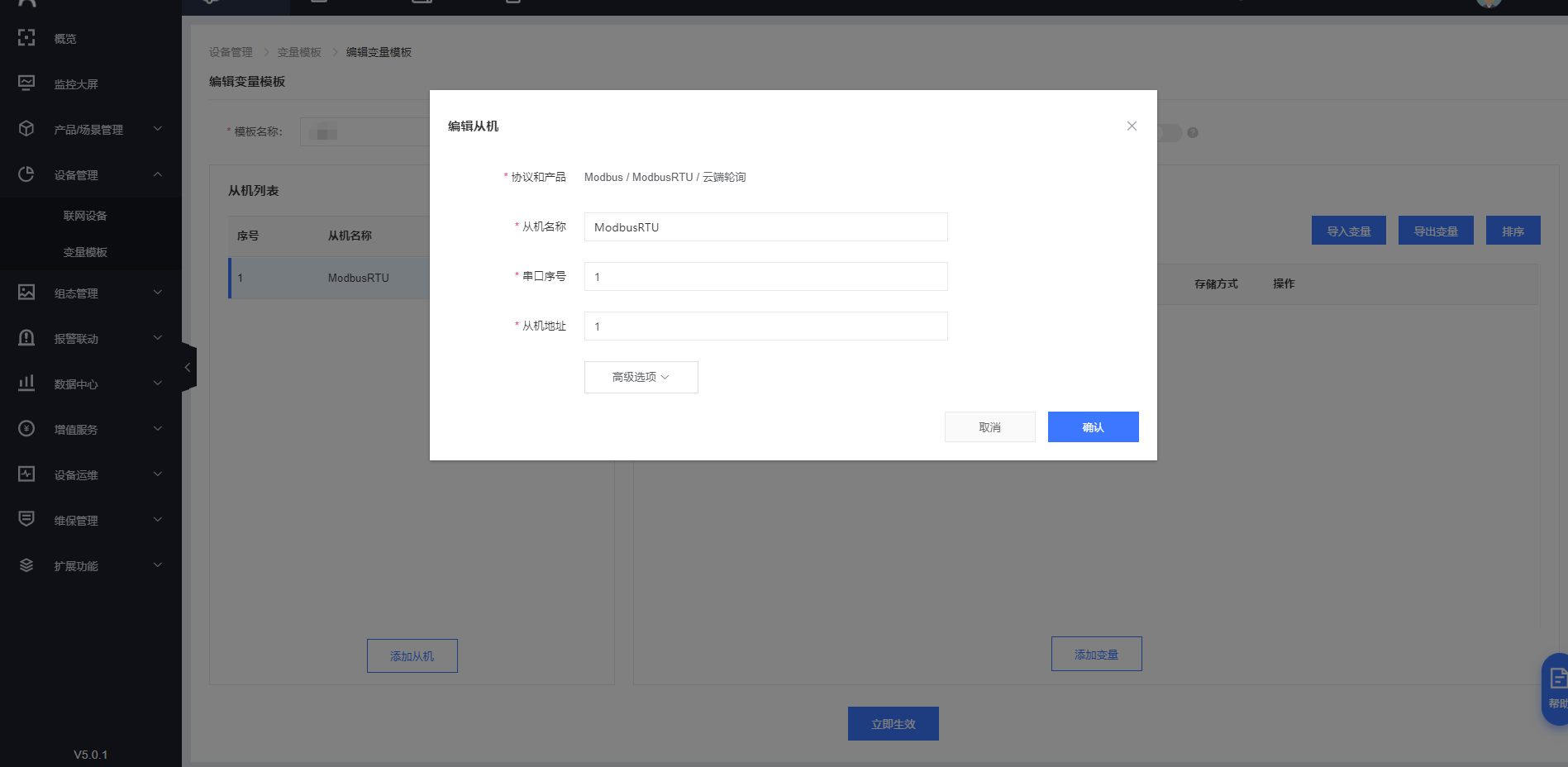
Task: Click the 数据中心 bar chart icon
Action: pos(26,383)
